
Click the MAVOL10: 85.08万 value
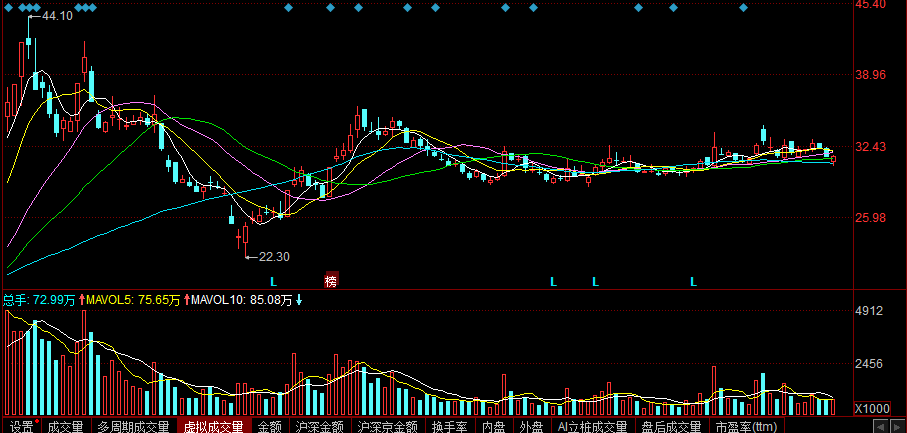[x=242, y=300]
